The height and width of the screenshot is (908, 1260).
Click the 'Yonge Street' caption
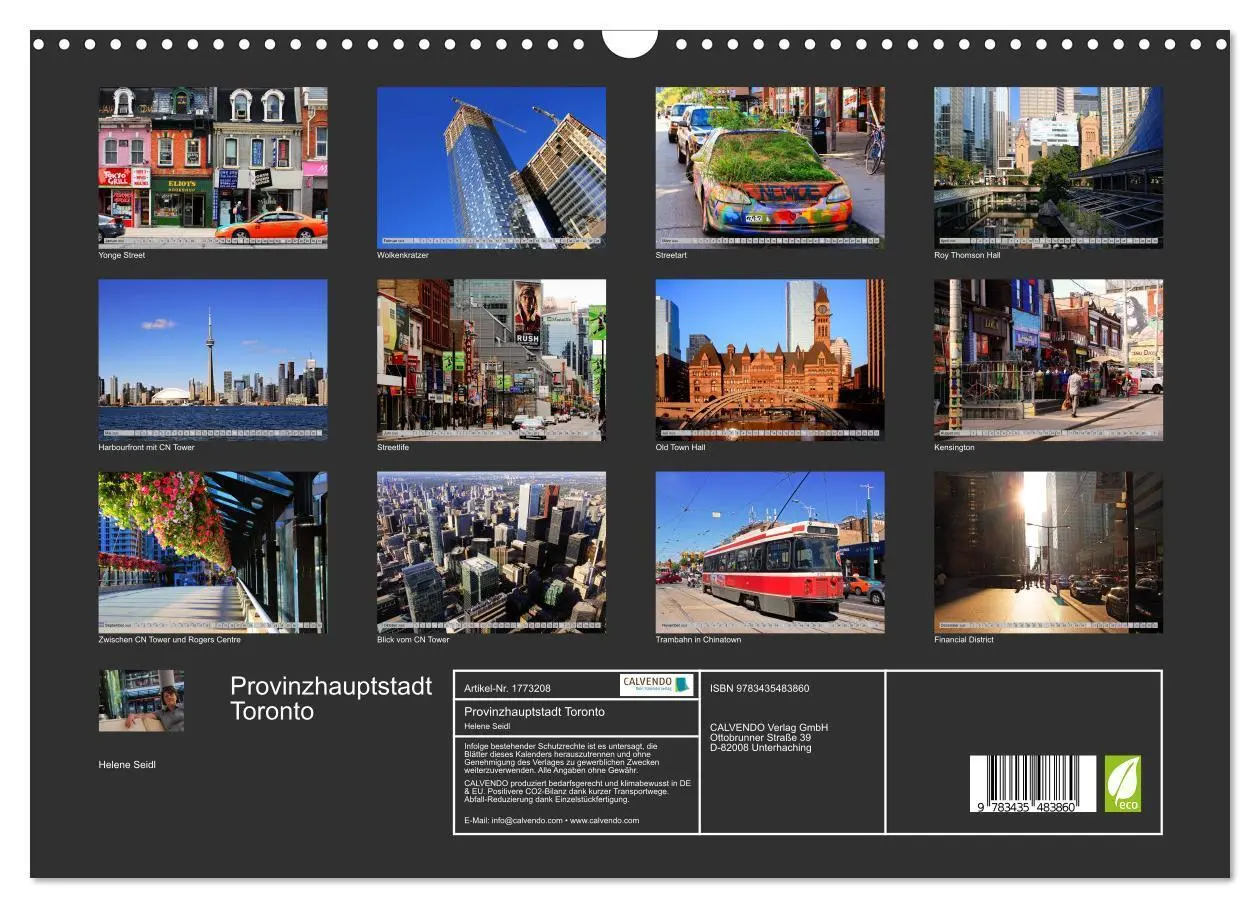click(122, 255)
